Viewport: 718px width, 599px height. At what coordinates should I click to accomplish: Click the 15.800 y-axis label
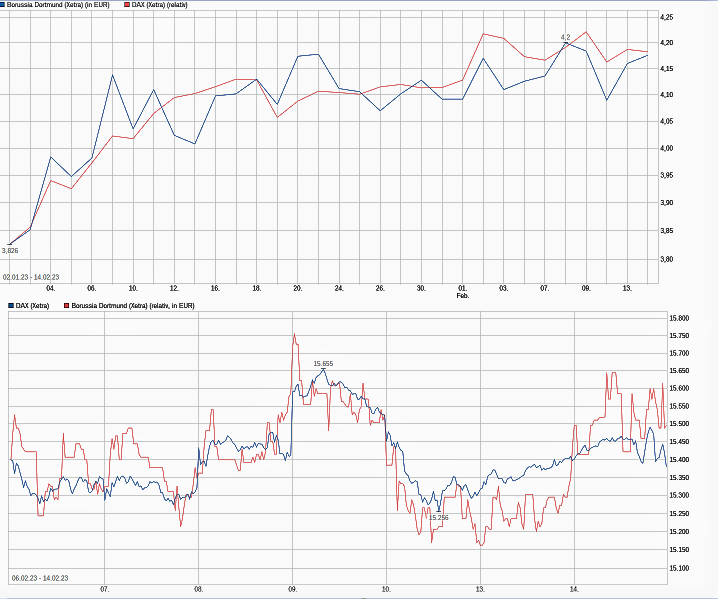tap(679, 318)
